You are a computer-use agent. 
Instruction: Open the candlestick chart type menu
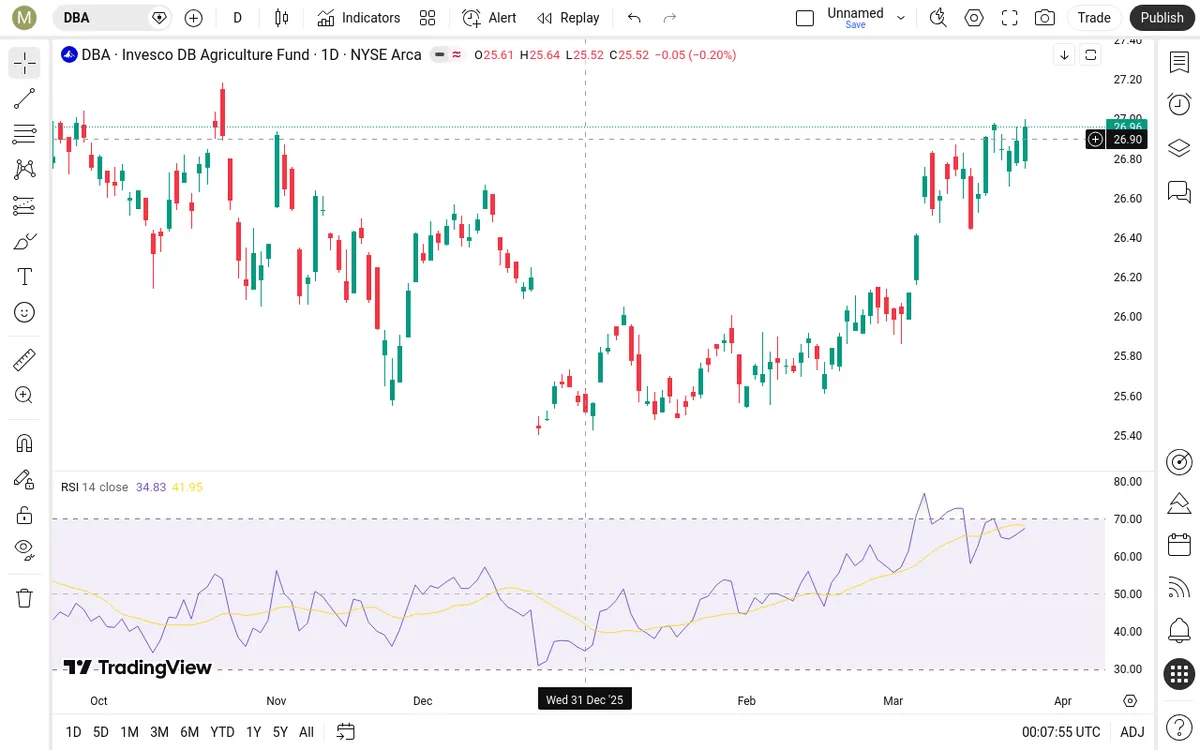(281, 18)
